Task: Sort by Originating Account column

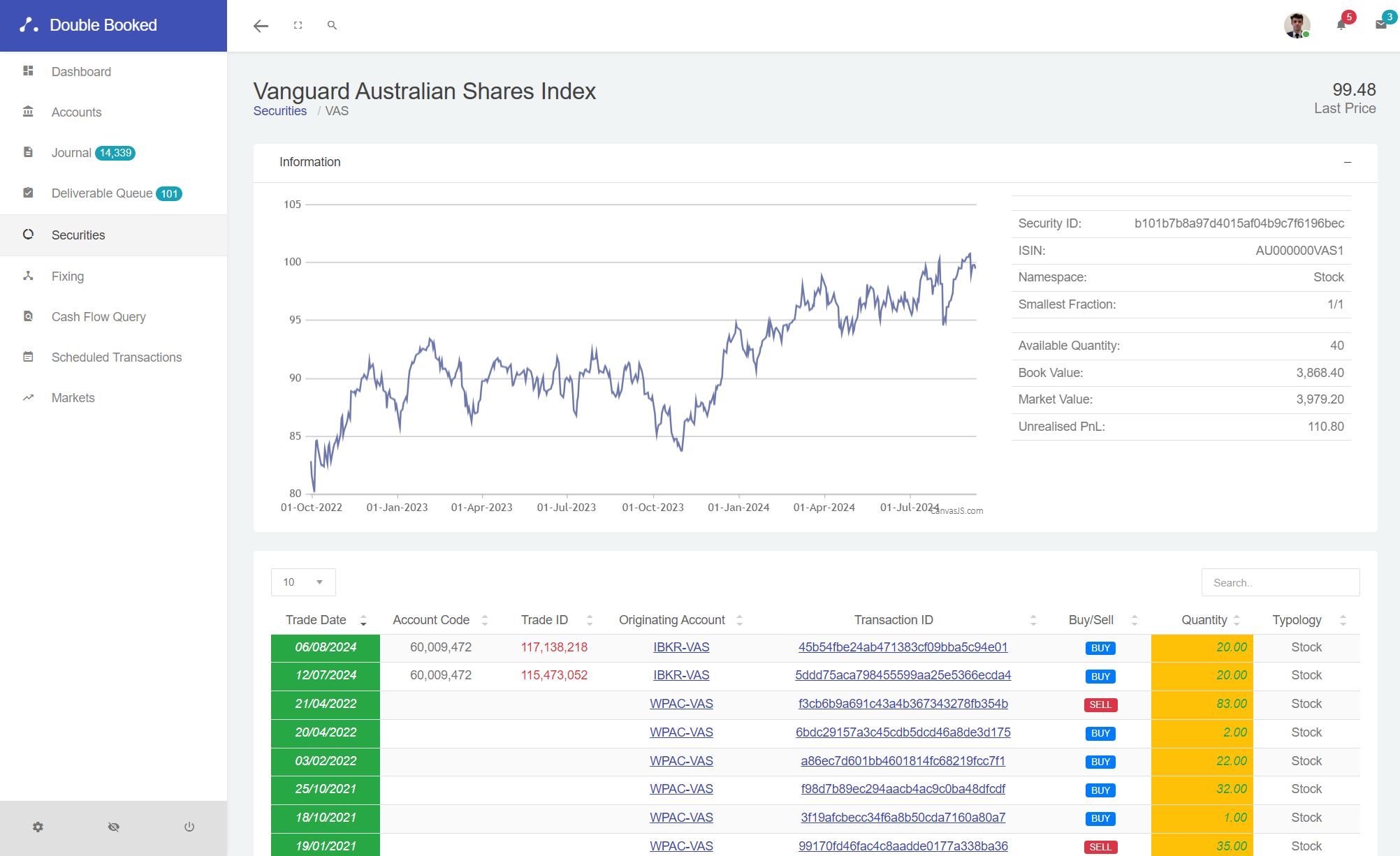Action: tap(681, 620)
